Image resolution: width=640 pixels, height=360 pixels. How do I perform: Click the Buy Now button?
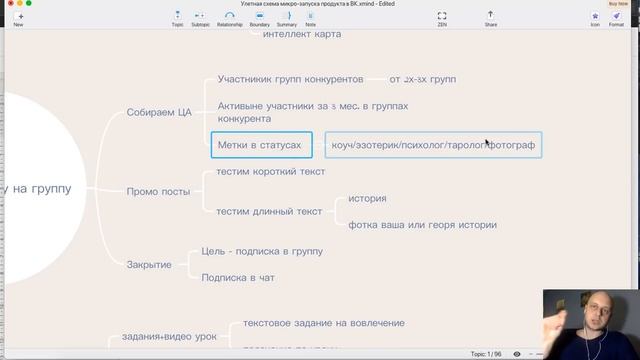[618, 4]
